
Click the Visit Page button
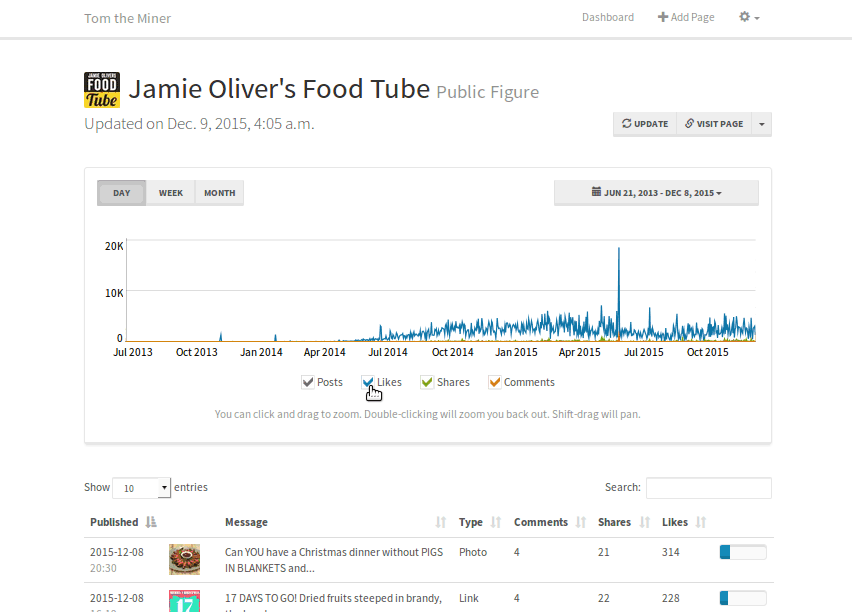(714, 124)
